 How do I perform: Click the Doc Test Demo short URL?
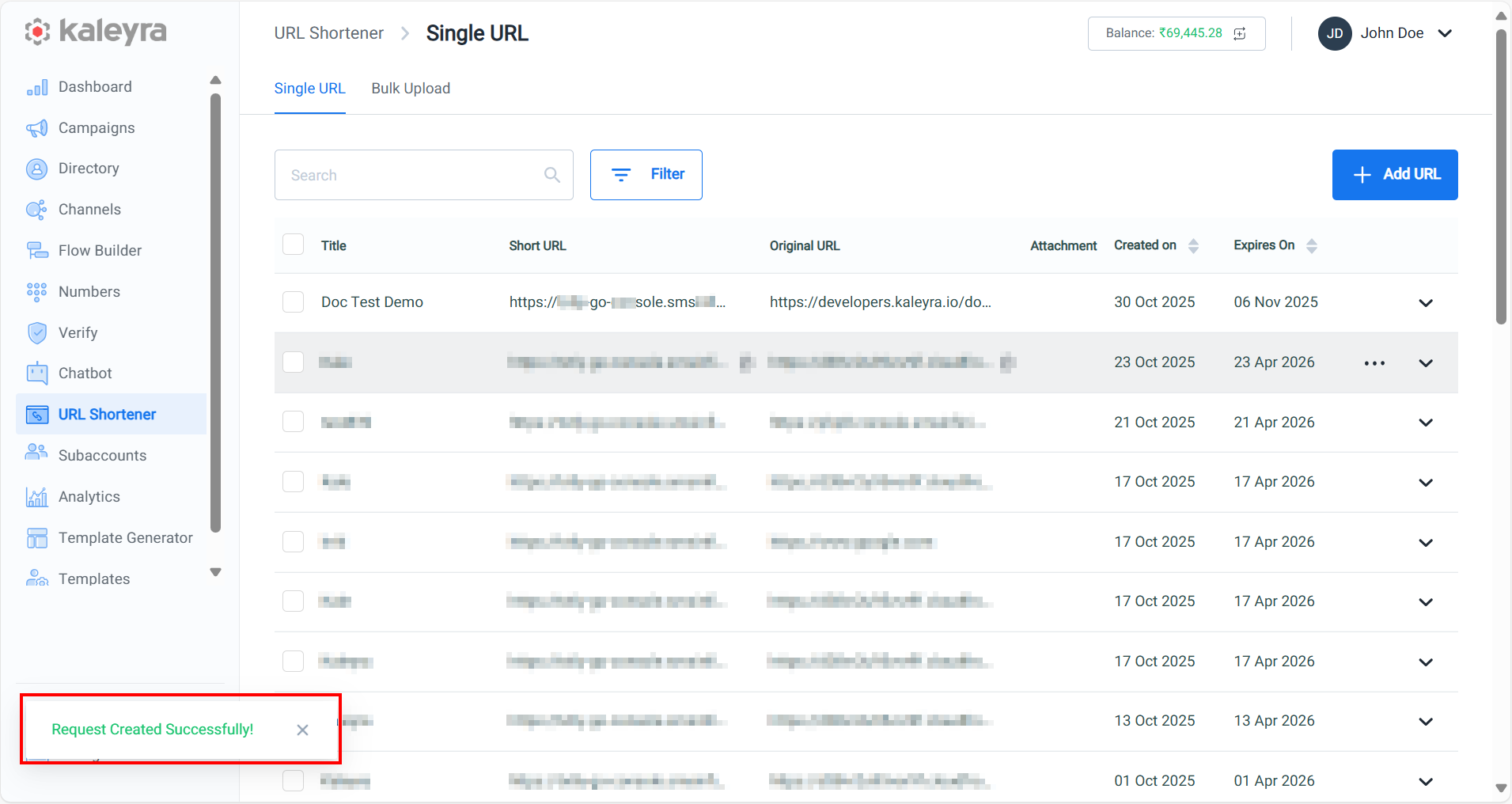pos(617,302)
